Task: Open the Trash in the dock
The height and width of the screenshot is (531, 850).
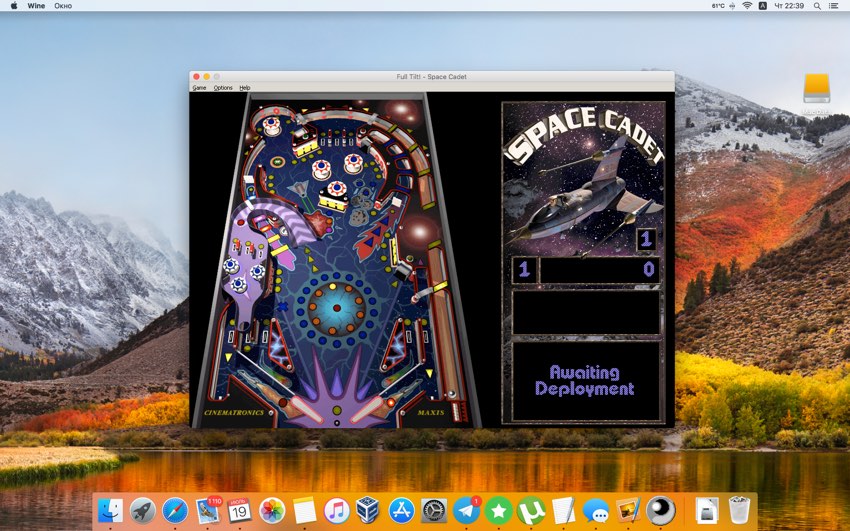Action: 739,511
